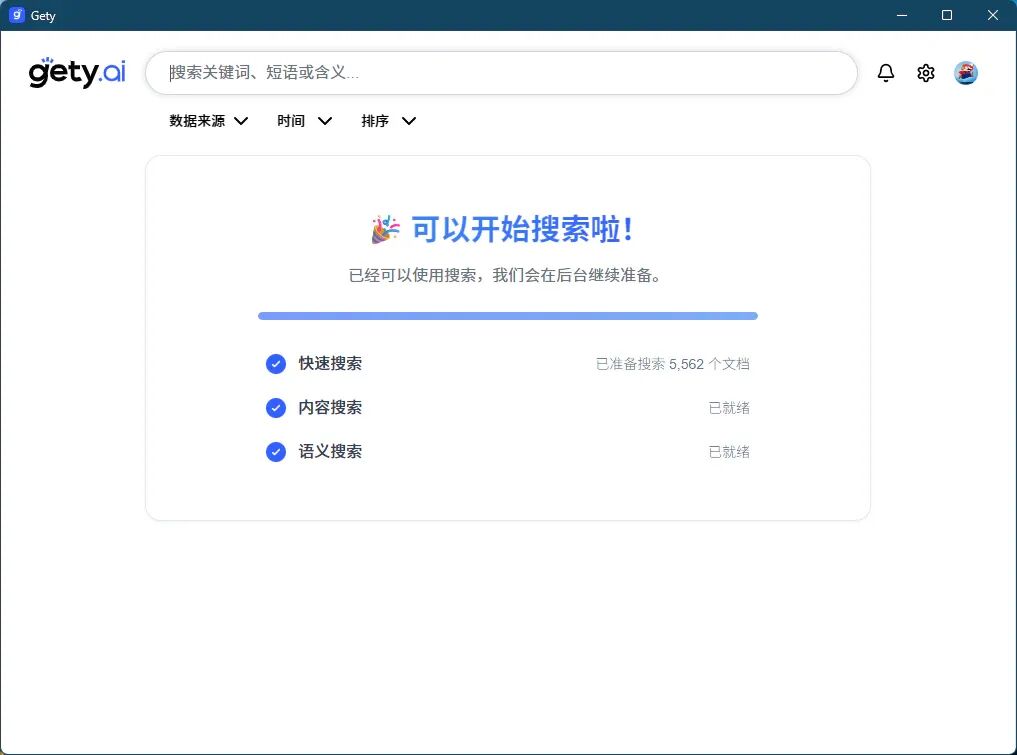Click the indexing progress bar

point(508,316)
